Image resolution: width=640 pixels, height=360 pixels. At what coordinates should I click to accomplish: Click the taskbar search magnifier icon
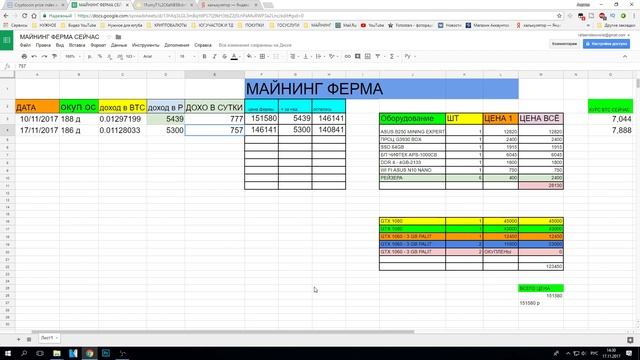(x=24, y=353)
